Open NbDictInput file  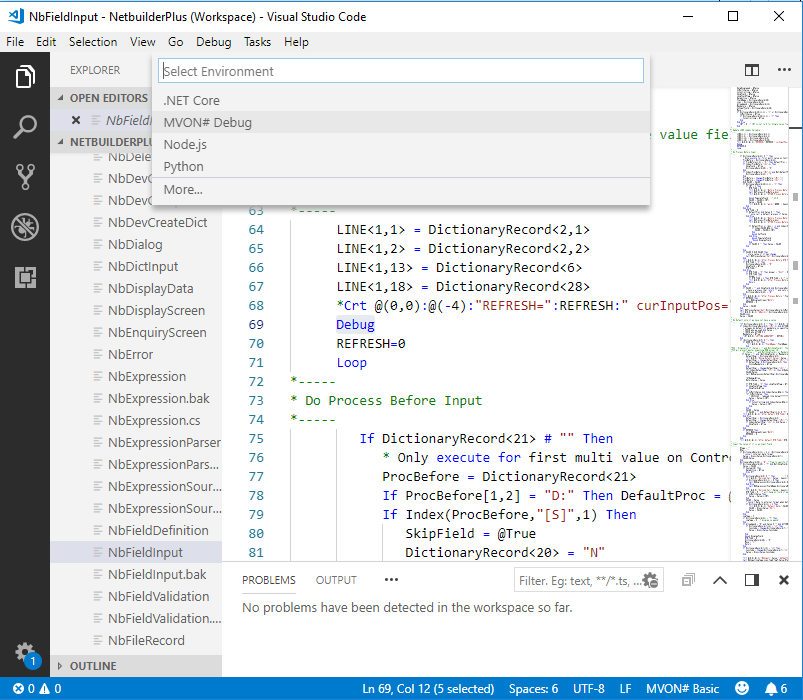pyautogui.click(x=136, y=266)
